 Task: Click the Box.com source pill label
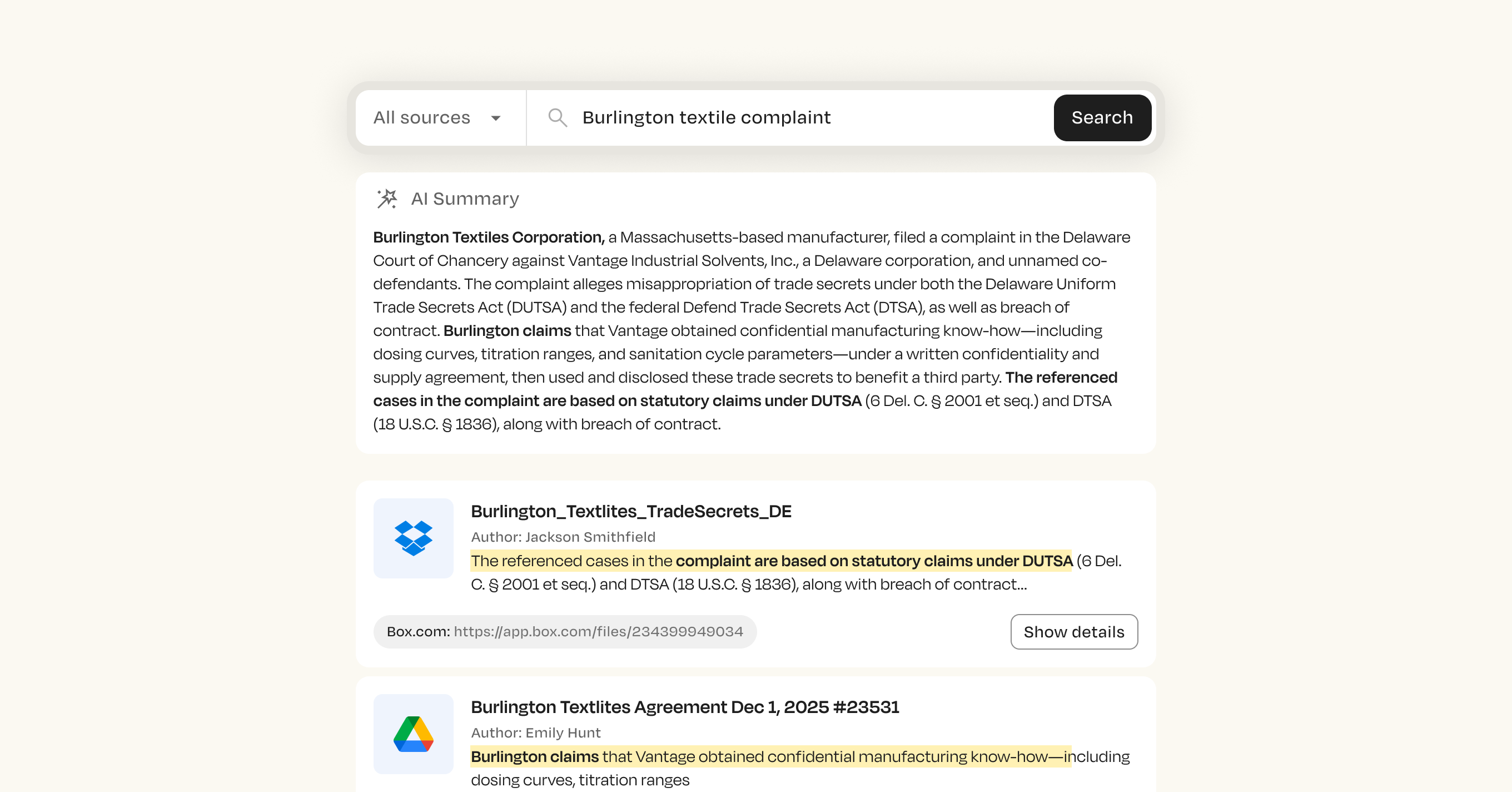click(x=418, y=632)
